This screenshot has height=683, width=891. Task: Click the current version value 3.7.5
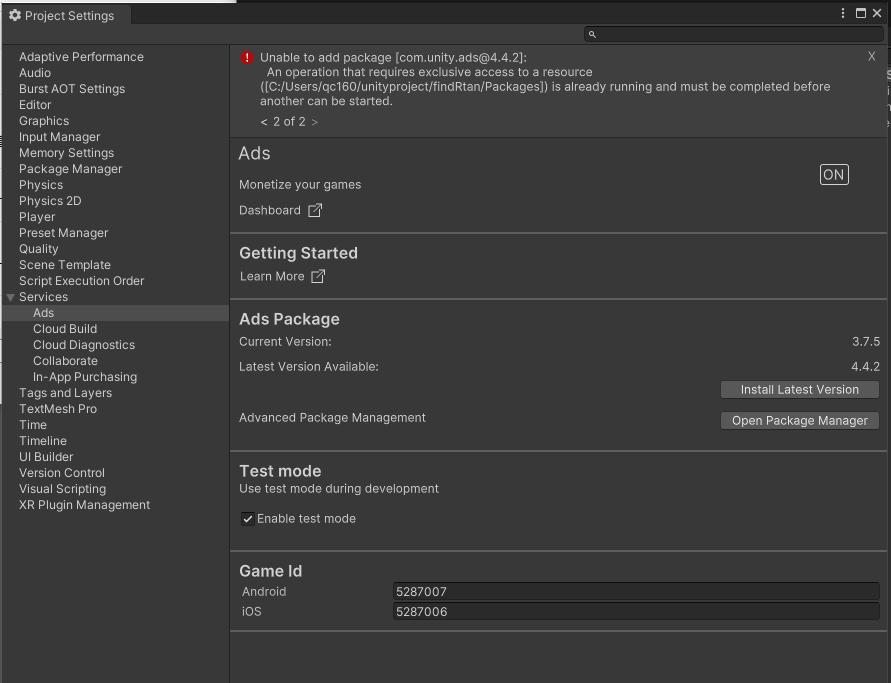[x=866, y=342]
